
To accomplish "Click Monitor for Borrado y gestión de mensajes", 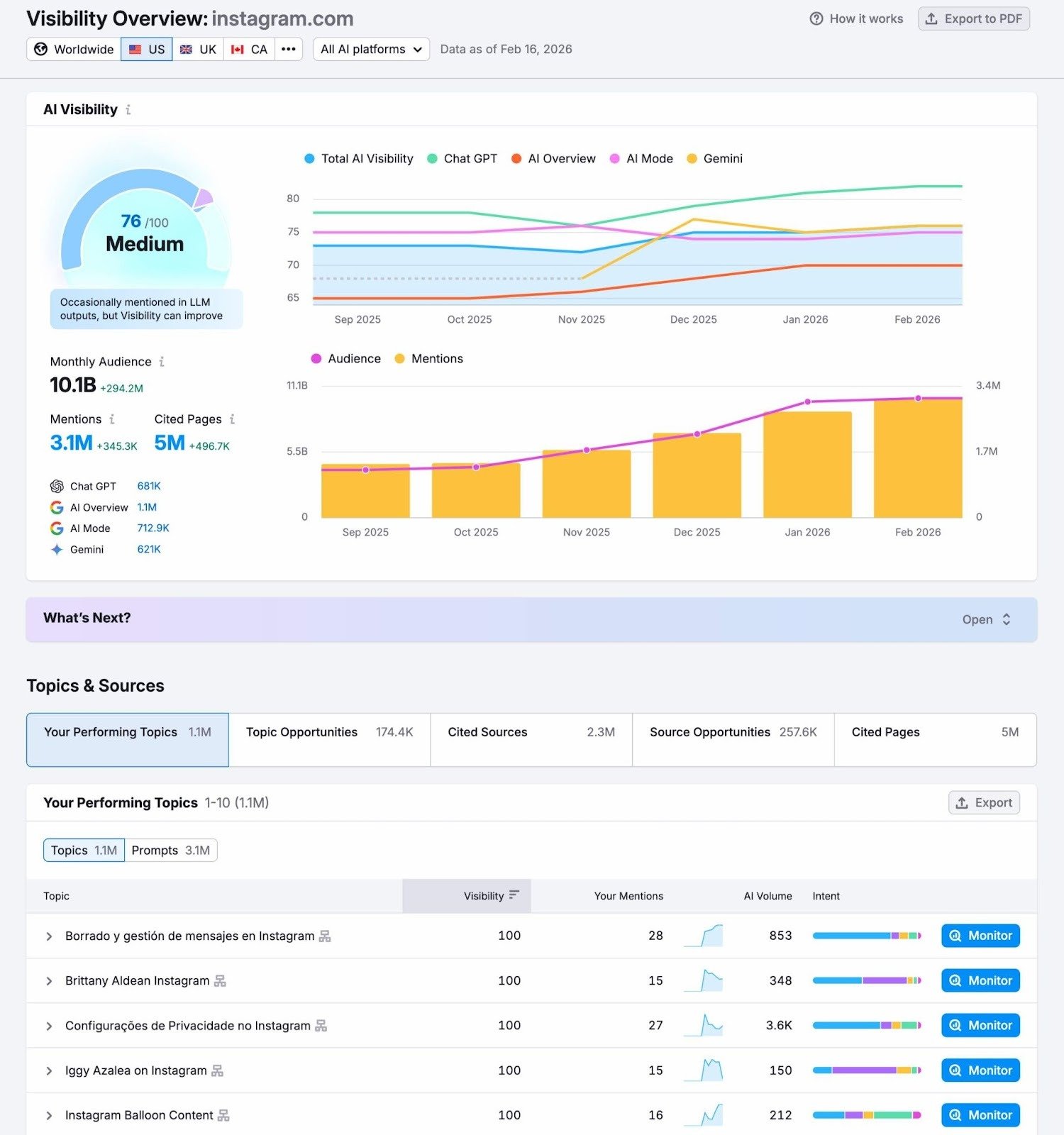I will point(980,936).
